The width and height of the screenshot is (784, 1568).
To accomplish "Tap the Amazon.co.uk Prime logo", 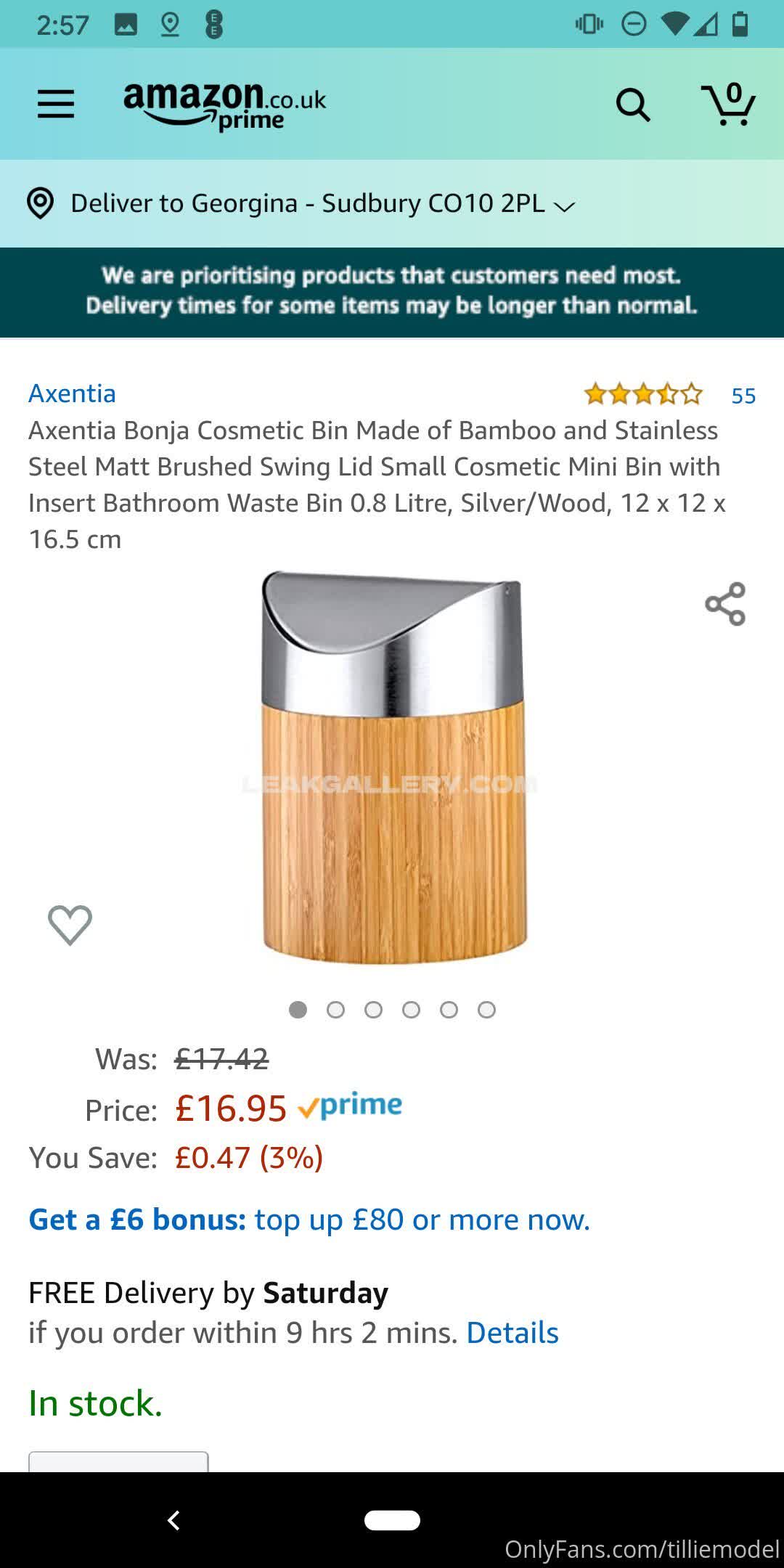I will (x=224, y=105).
